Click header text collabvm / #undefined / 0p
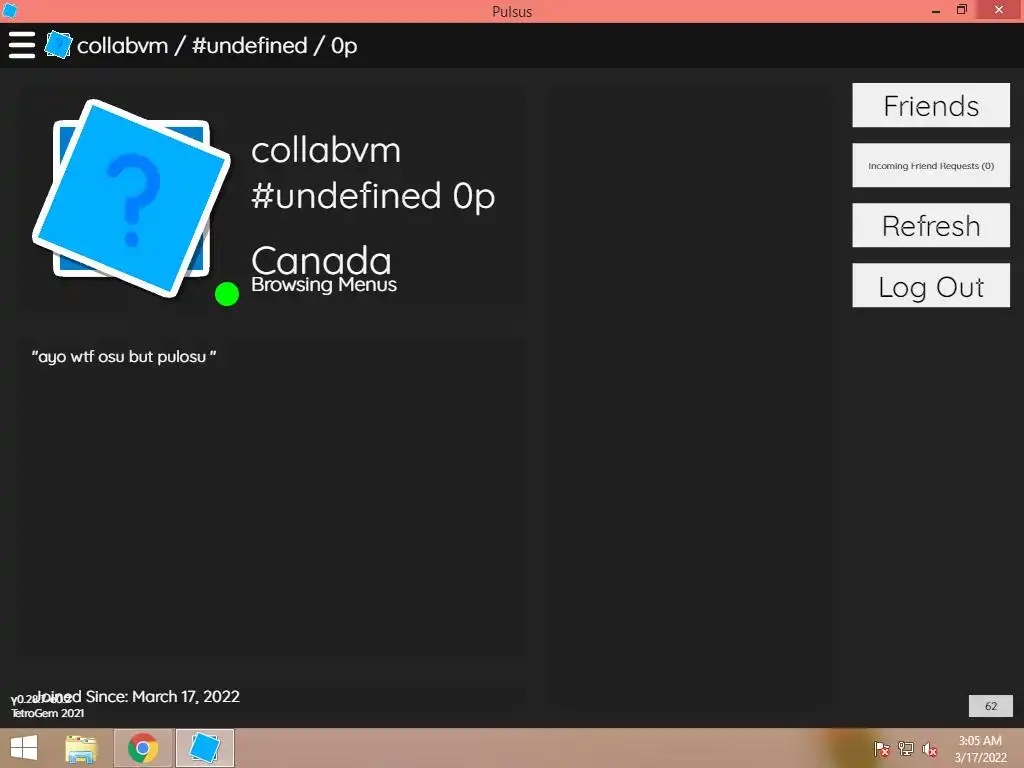Viewport: 1024px width, 768px height. pyautogui.click(x=217, y=46)
